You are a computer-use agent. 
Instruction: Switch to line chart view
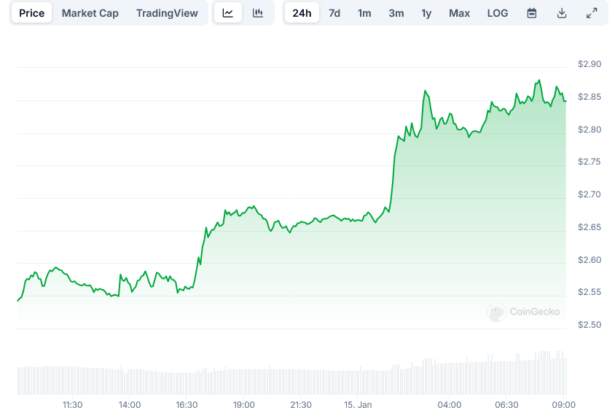pos(228,13)
